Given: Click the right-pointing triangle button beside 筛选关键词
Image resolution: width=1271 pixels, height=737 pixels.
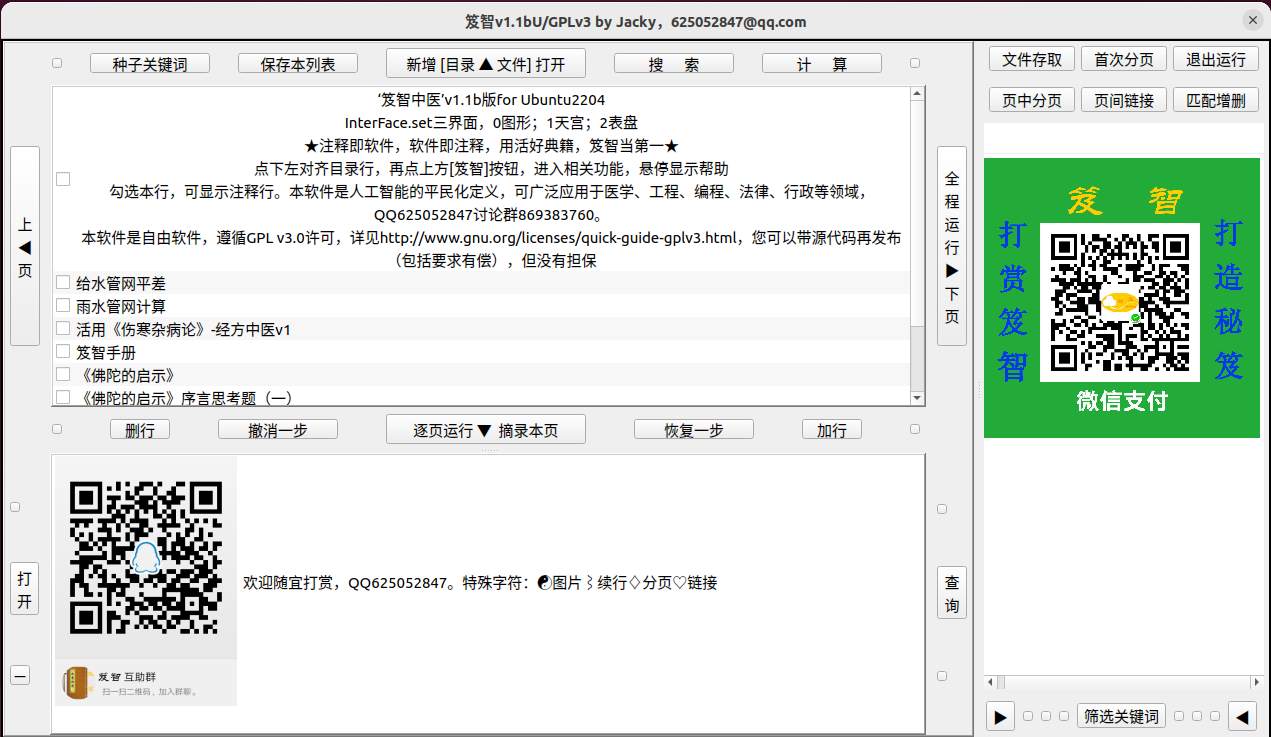Looking at the screenshot, I should tap(1000, 716).
